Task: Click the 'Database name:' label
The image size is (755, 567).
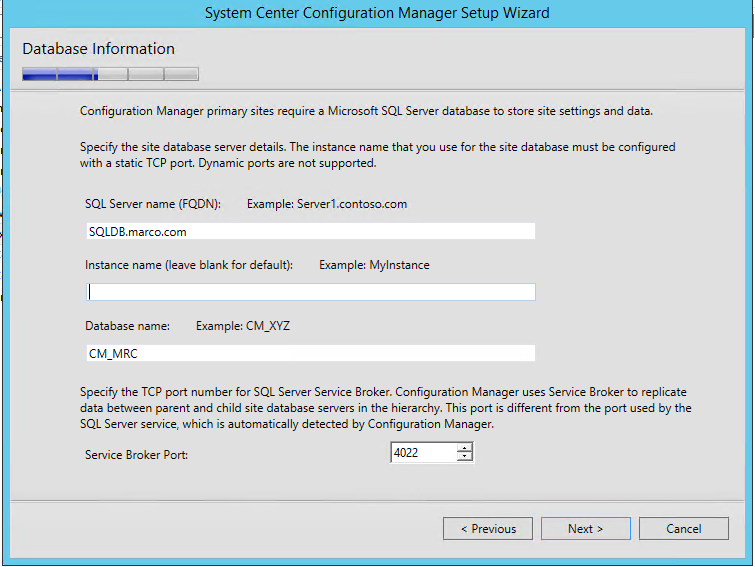Action: (x=127, y=326)
